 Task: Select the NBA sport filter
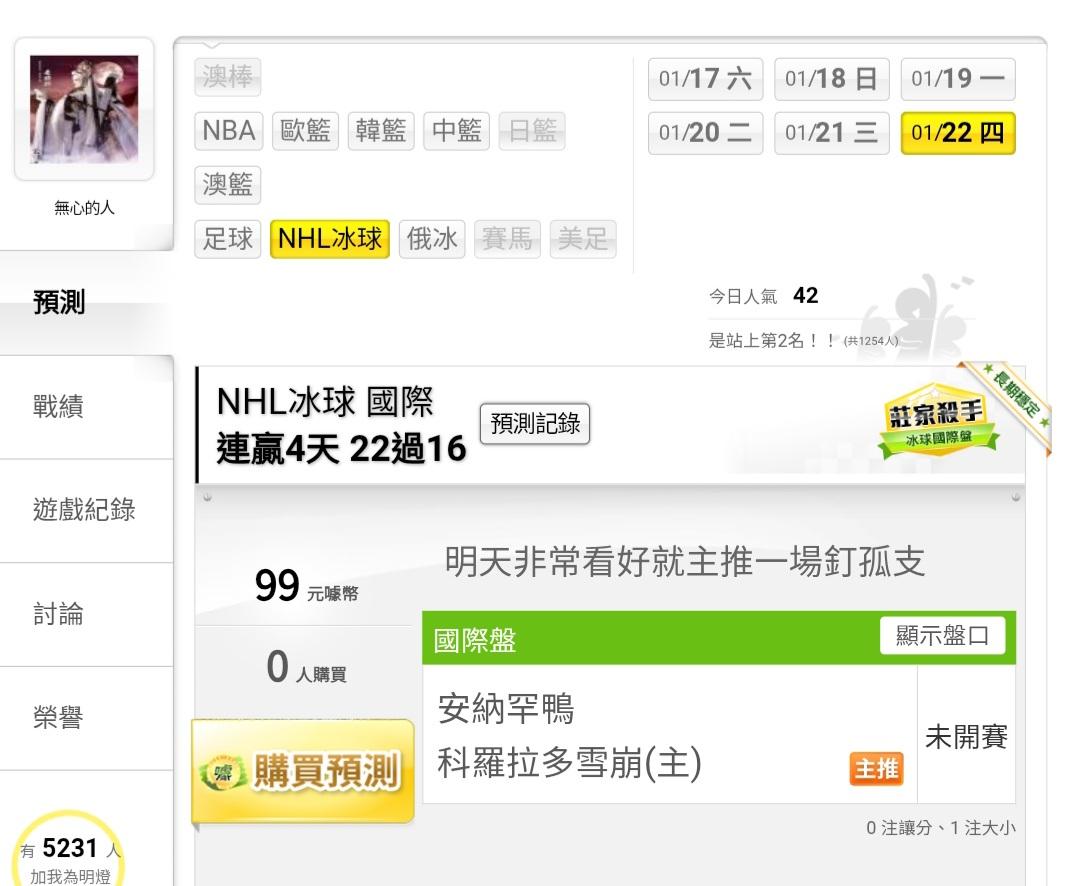[x=229, y=131]
